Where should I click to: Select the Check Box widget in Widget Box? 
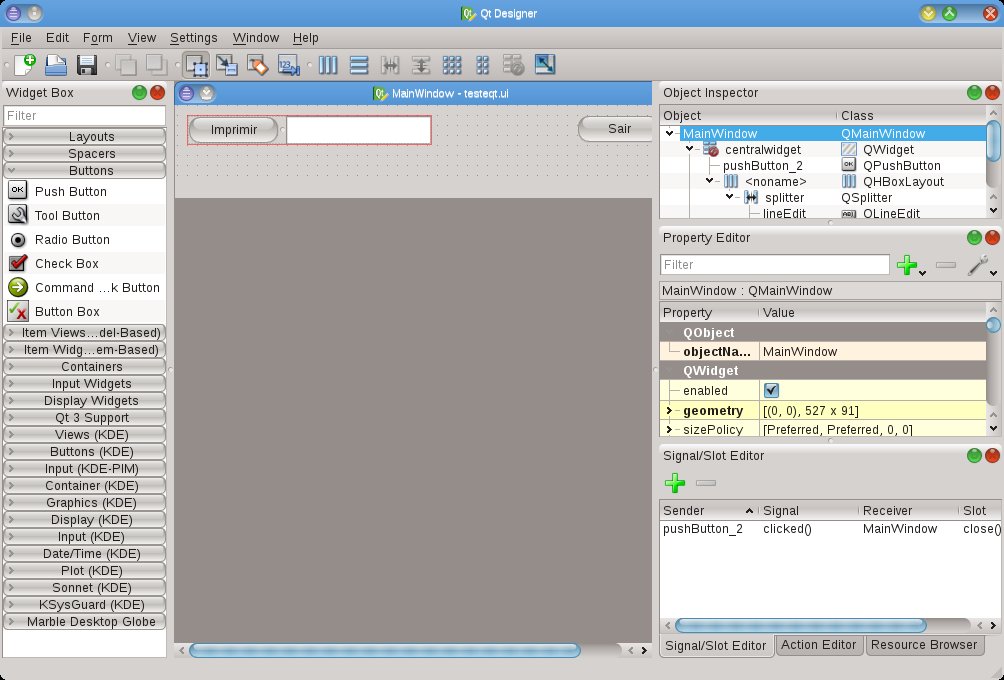tap(66, 264)
